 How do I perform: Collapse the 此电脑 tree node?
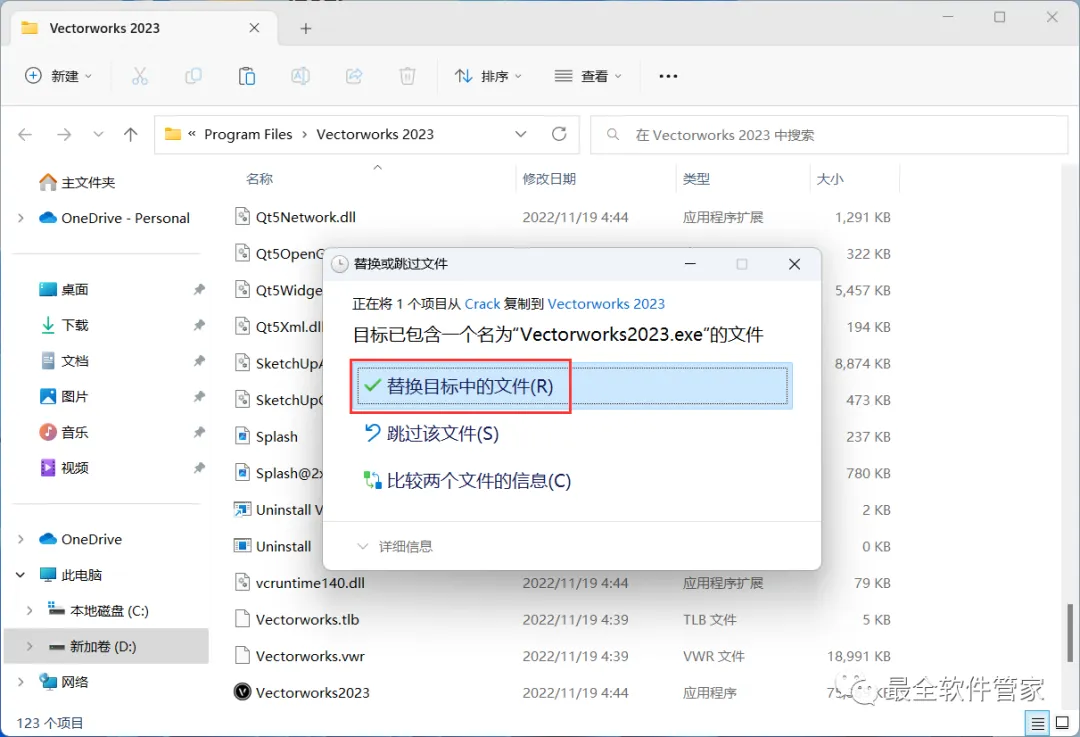click(x=21, y=574)
